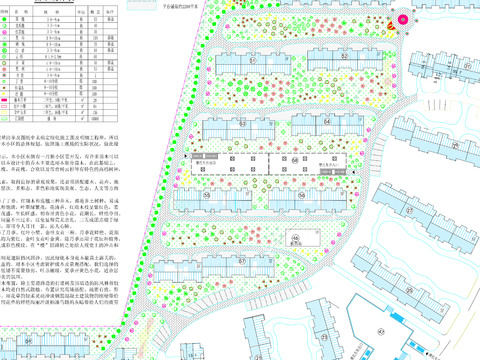Click the small yellow dot legend symbol
480x360 pixels.
click(x=4, y=94)
